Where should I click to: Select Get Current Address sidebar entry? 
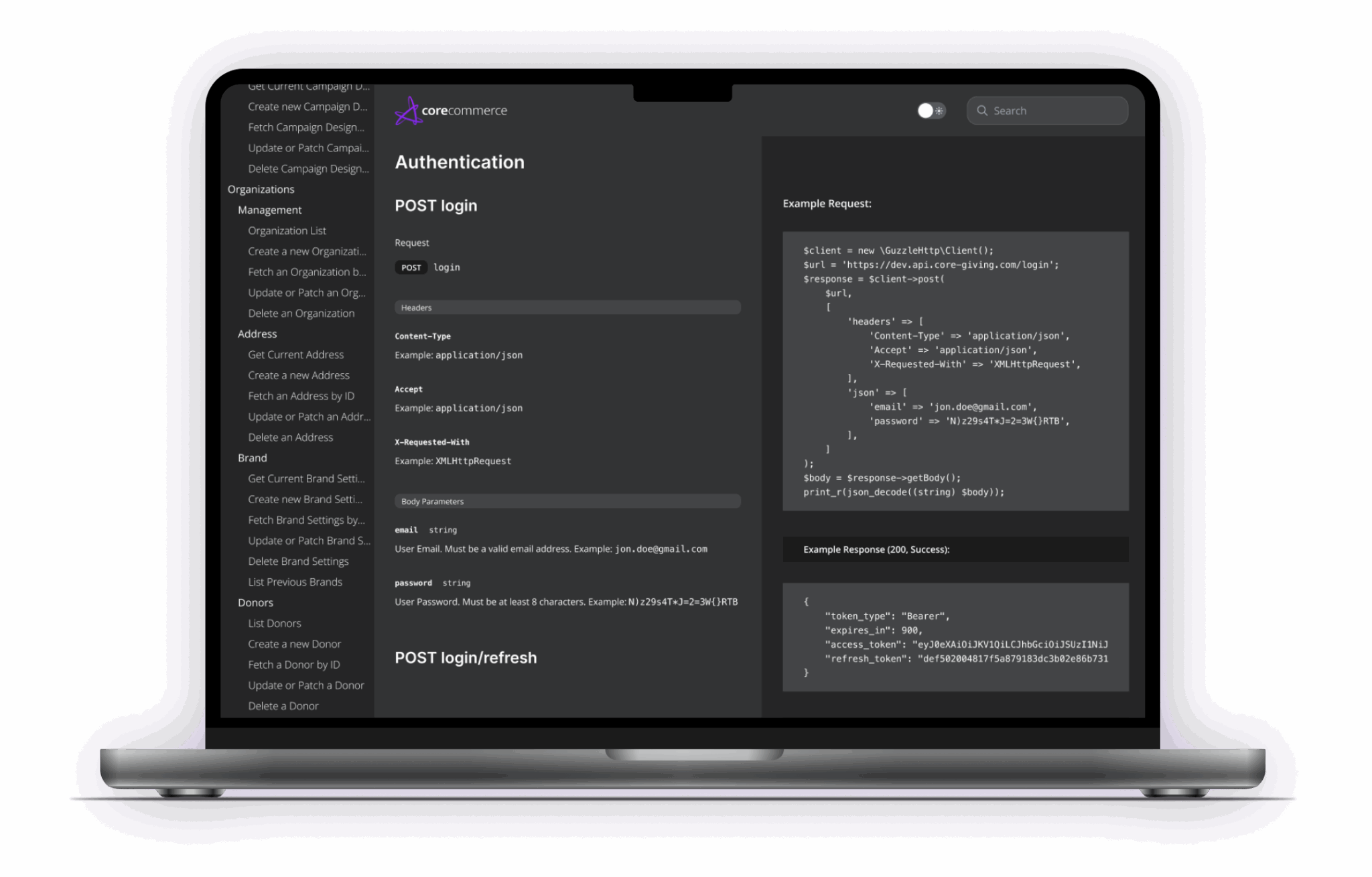point(295,354)
